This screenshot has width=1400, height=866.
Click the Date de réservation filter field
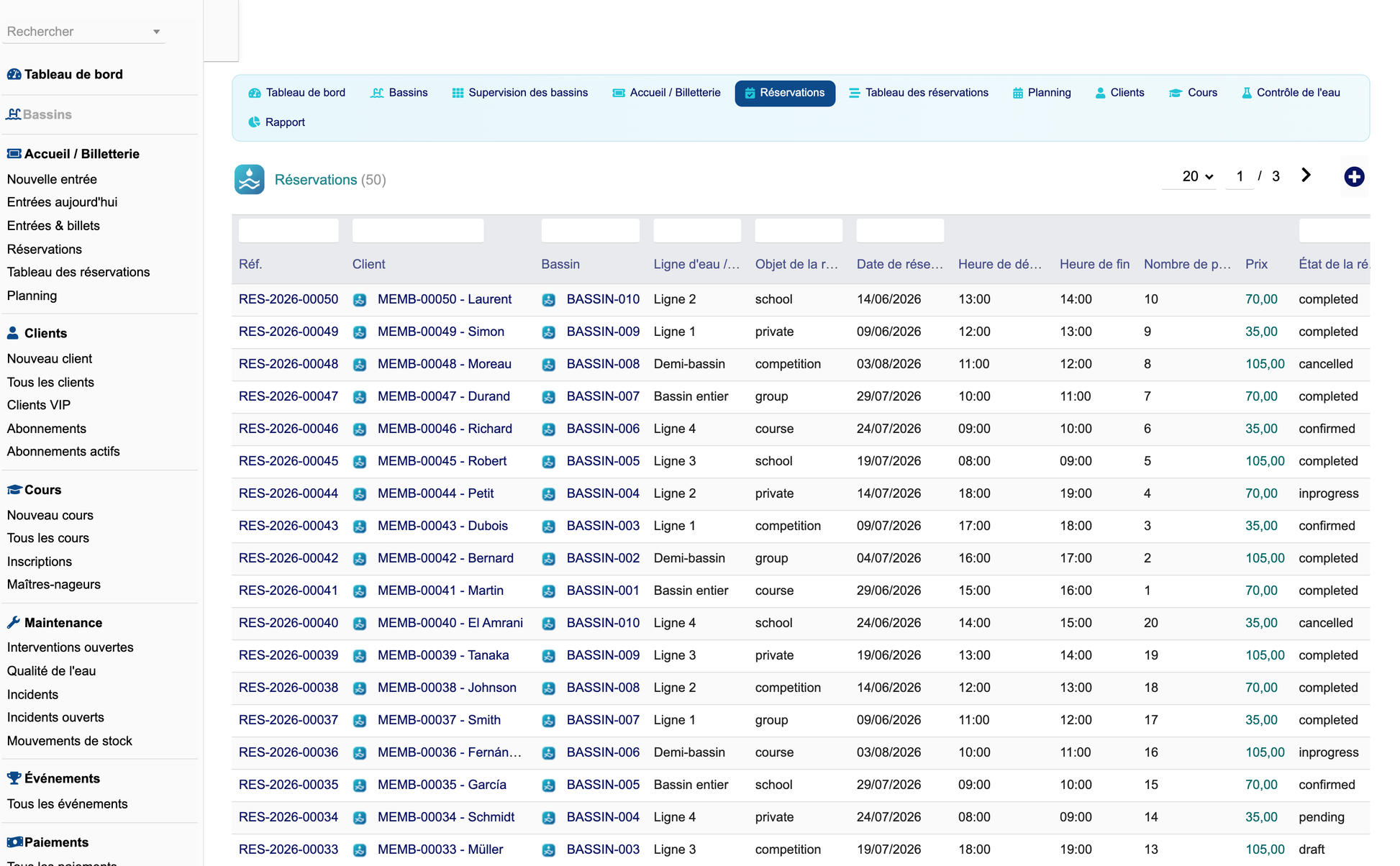point(900,230)
